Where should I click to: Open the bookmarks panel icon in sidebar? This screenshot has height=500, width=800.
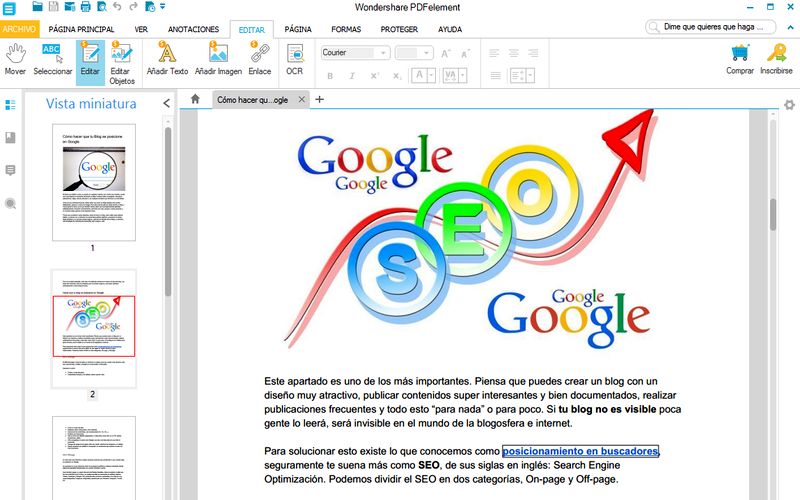coord(10,137)
